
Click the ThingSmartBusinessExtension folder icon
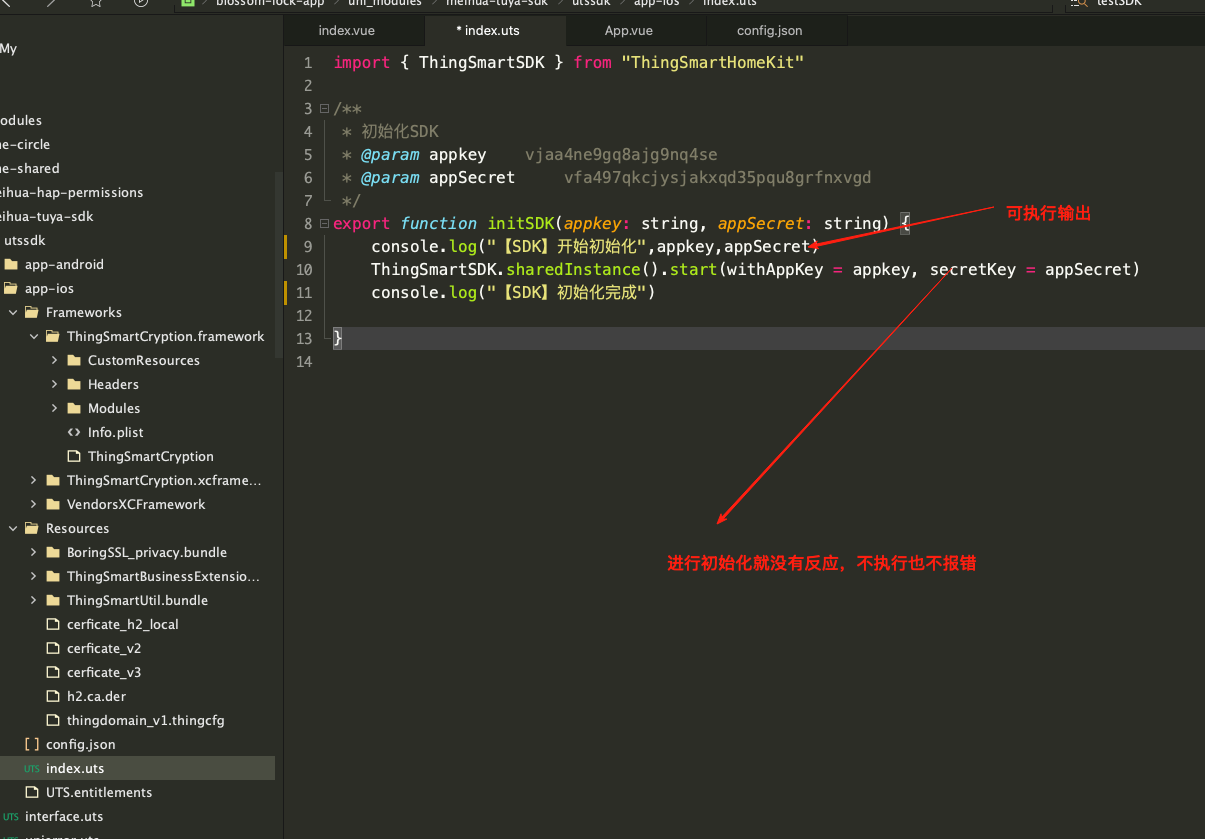52,577
